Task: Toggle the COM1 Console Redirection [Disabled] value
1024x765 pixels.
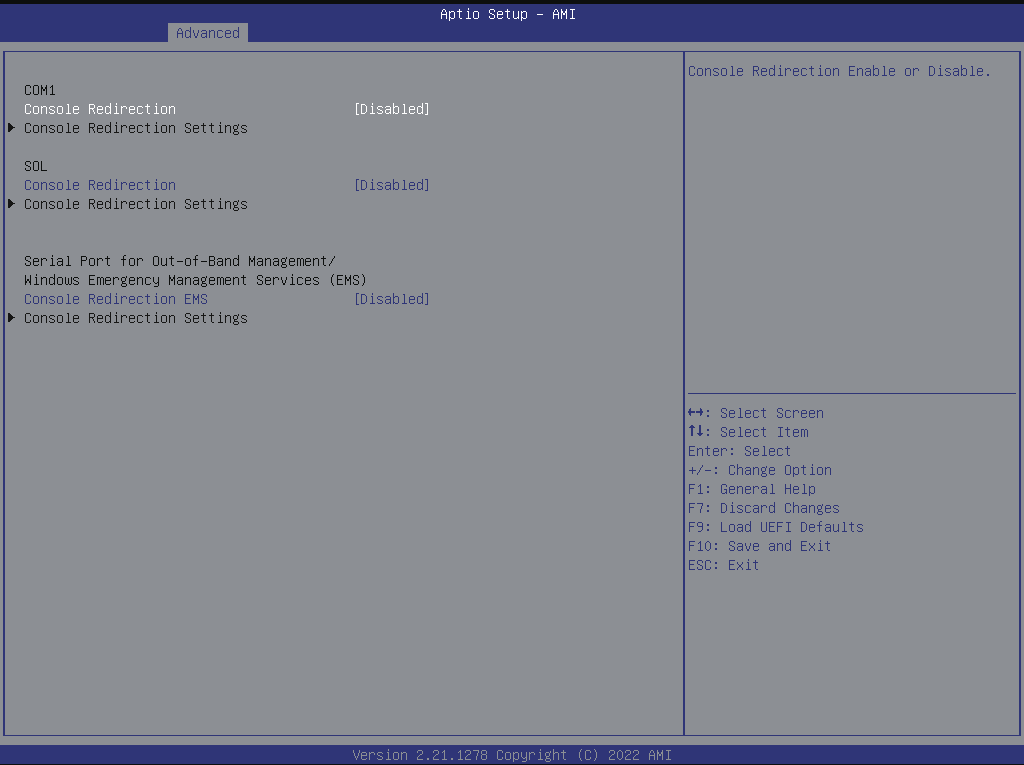Action: point(392,109)
